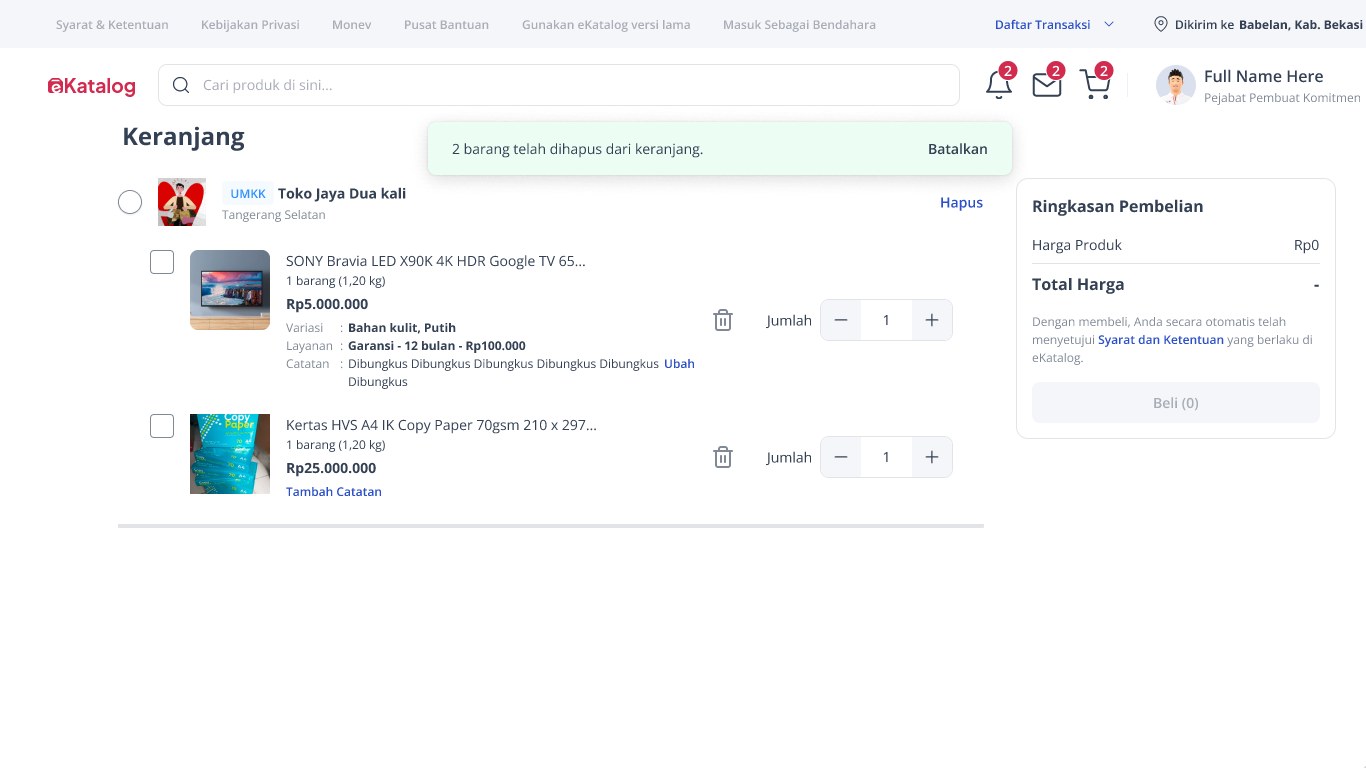1366x768 pixels.
Task: Open the notifications bell icon
Action: point(998,85)
